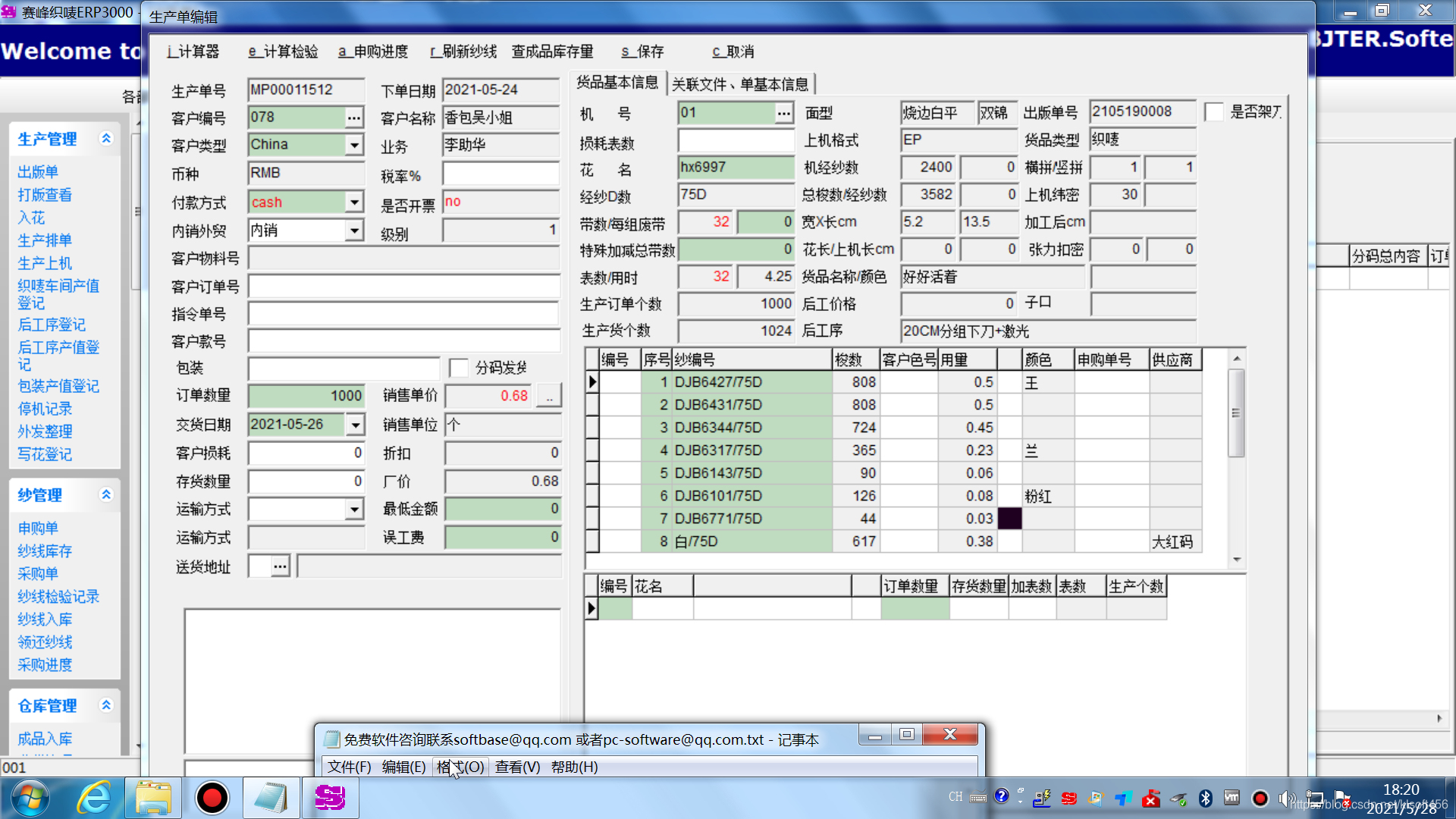
Task: Open 交货日期 date dropdown
Action: click(x=355, y=425)
